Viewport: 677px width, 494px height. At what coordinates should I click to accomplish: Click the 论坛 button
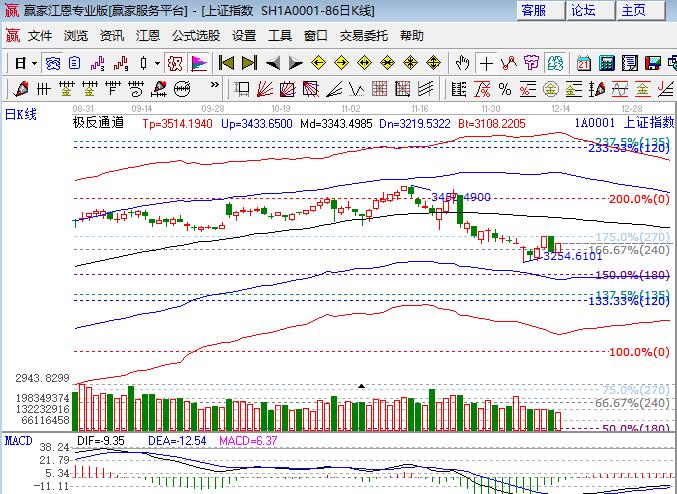tap(584, 10)
